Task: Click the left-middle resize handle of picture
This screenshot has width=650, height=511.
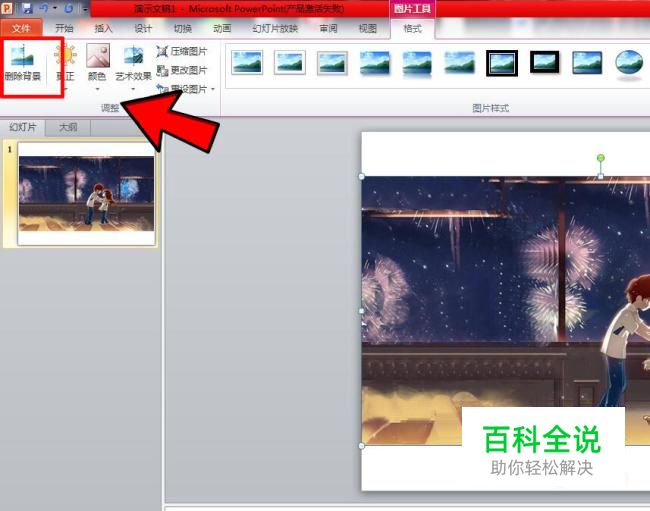Action: 361,311
